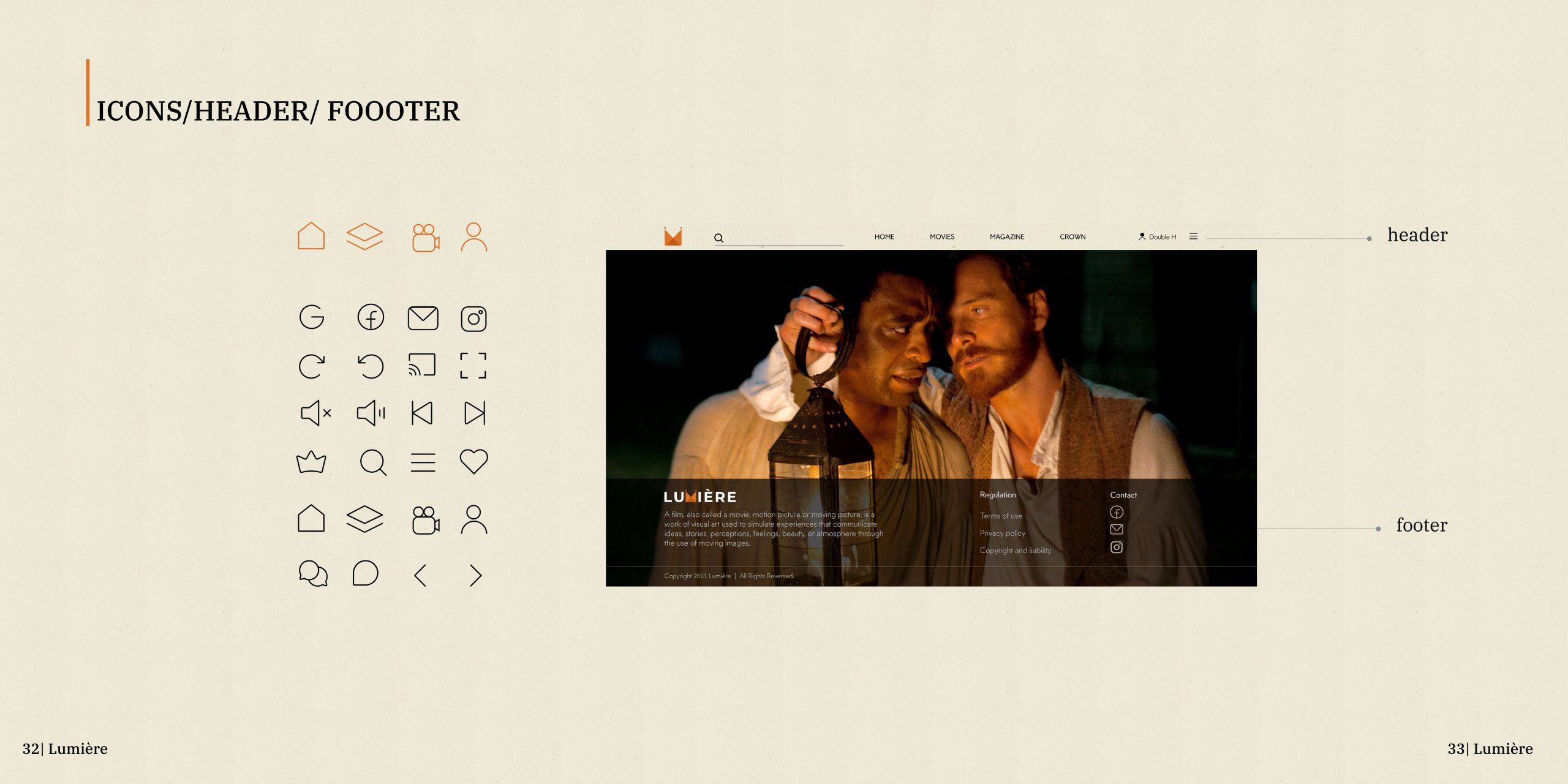Open the Copyright and liability link

(x=1016, y=551)
